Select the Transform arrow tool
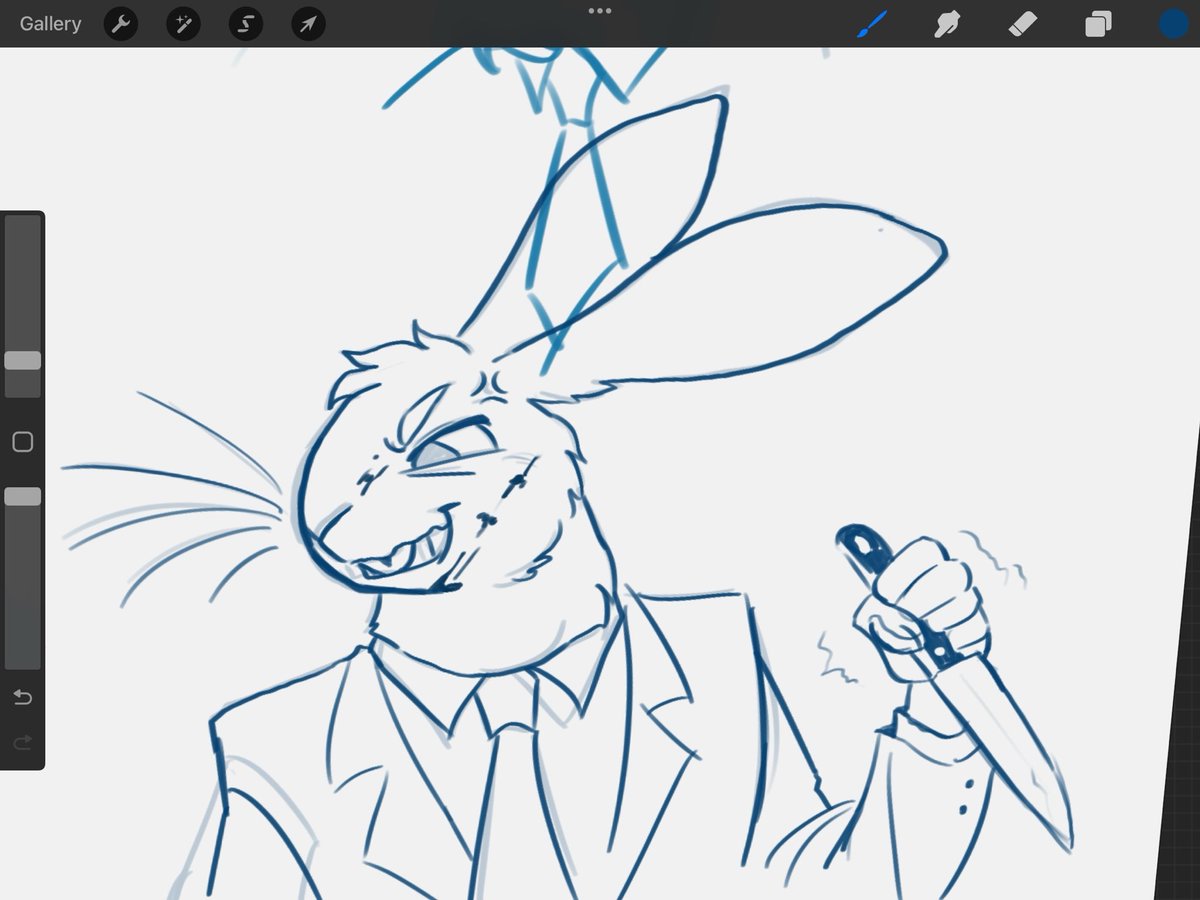1200x900 pixels. (306, 24)
